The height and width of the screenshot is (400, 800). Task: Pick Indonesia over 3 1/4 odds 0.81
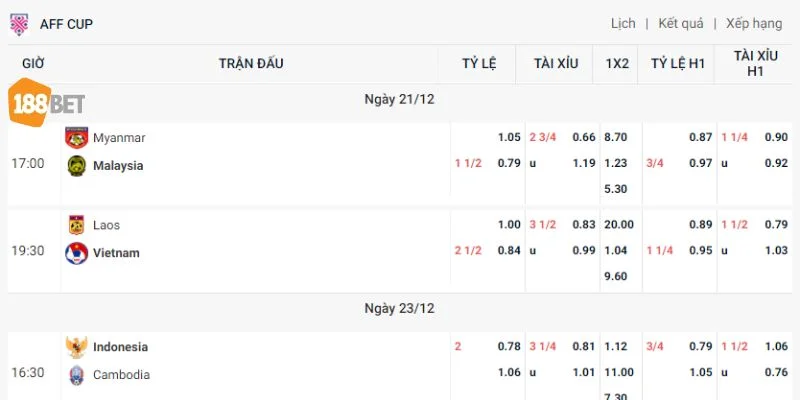click(584, 346)
